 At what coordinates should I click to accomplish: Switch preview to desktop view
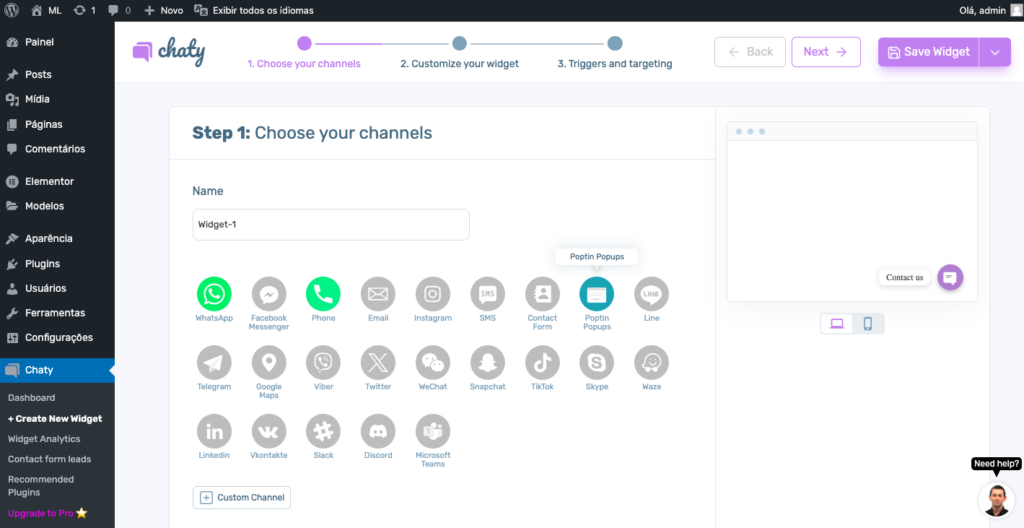tap(837, 323)
